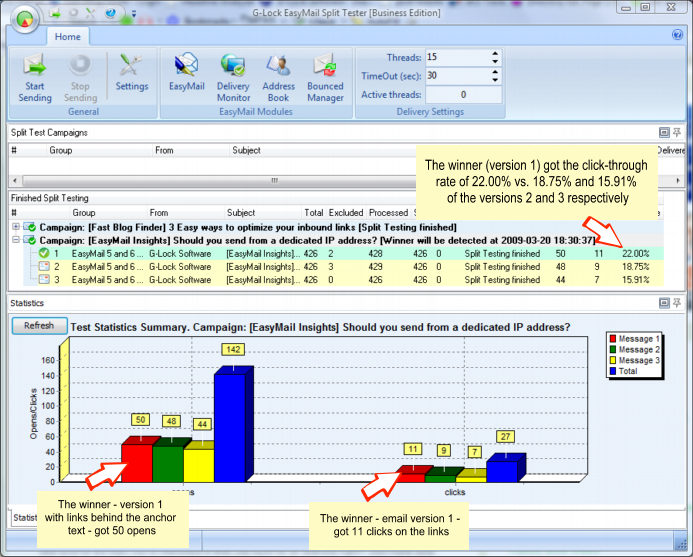Click the green arrow quick access icon
The height and width of the screenshot is (557, 693).
55,13
